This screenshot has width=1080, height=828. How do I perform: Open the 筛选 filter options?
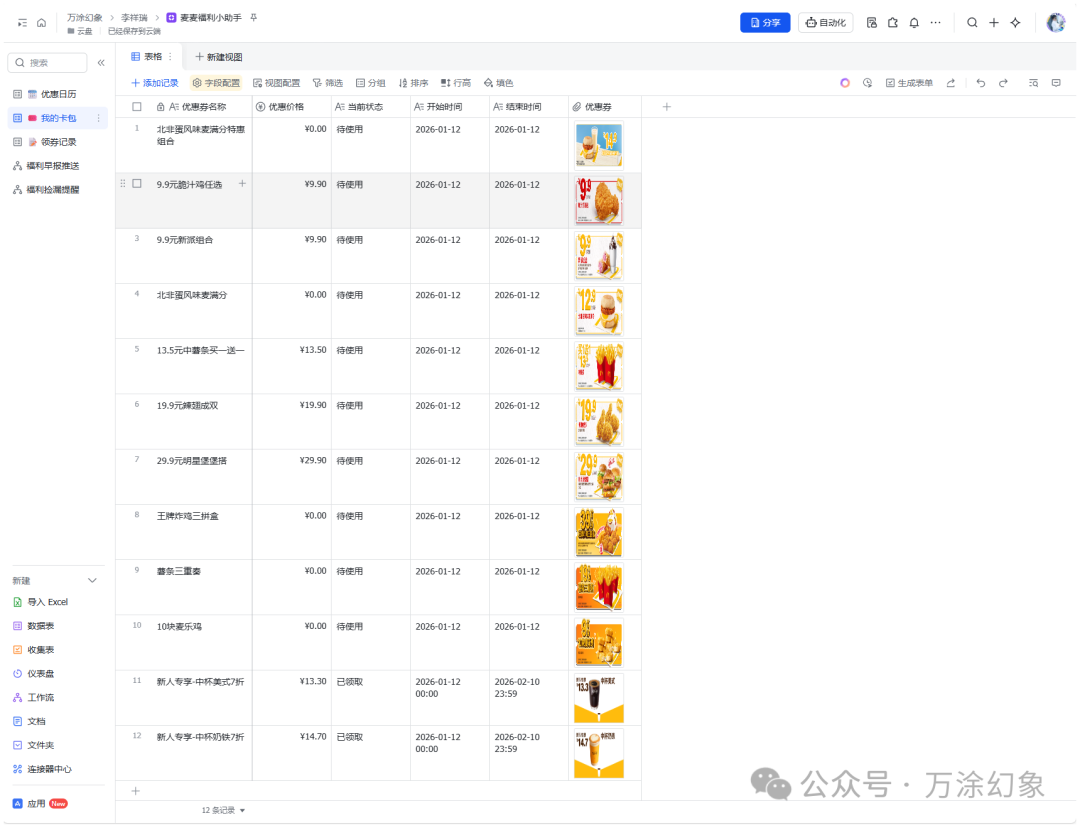pos(328,82)
